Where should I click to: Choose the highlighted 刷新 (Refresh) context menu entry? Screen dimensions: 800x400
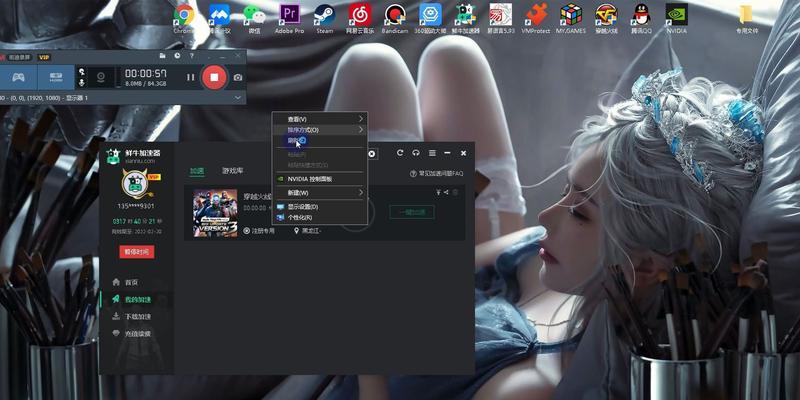pos(320,141)
